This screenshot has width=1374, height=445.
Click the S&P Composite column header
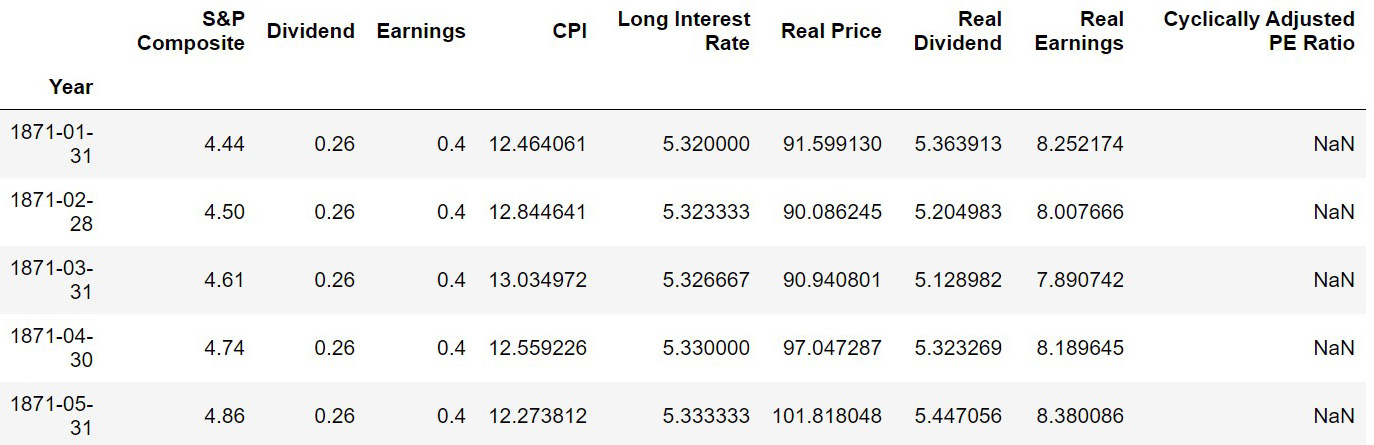click(191, 31)
